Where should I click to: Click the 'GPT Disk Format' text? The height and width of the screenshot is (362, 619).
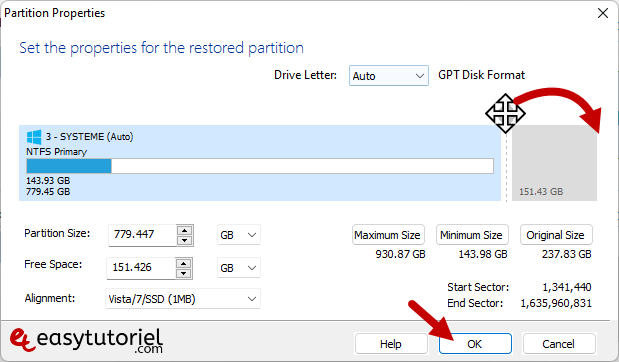coord(482,75)
